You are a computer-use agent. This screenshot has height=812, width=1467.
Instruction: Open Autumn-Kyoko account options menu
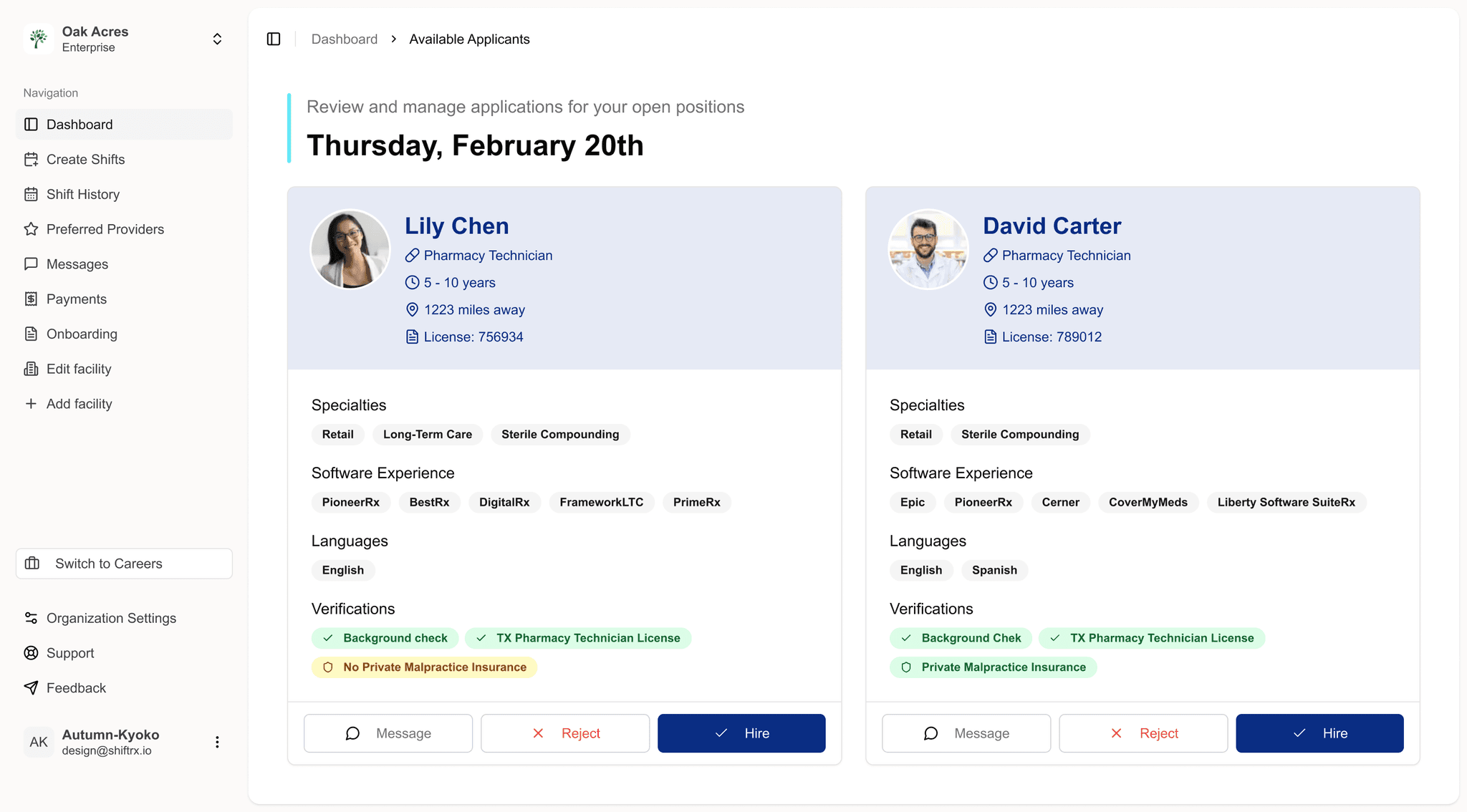(x=217, y=743)
